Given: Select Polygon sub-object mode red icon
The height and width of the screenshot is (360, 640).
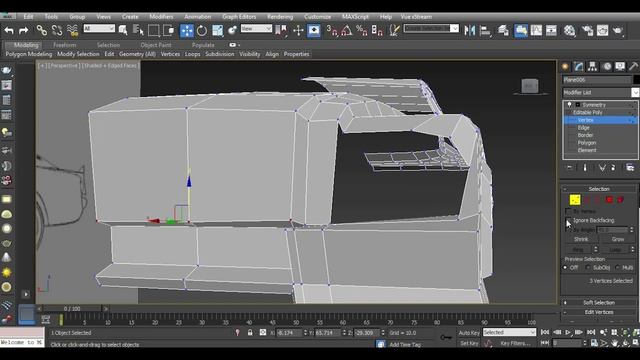Looking at the screenshot, I should (609, 200).
